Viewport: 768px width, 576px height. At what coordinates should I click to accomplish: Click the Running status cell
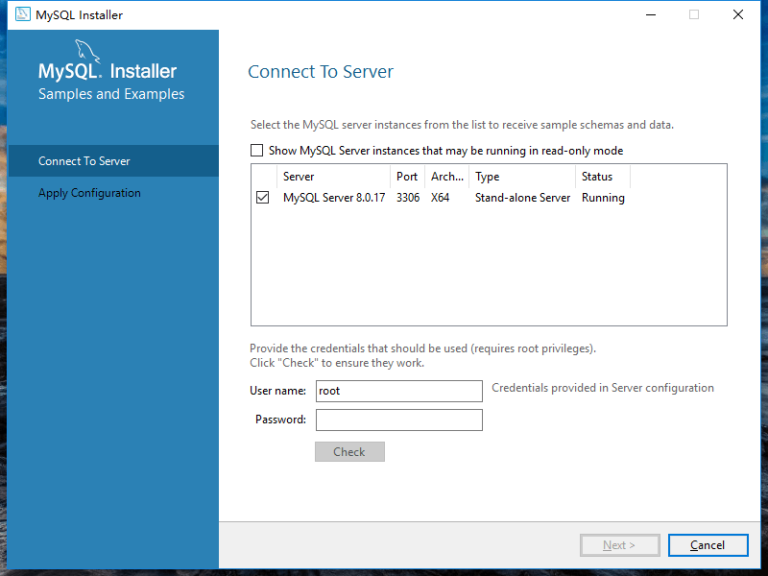(603, 198)
